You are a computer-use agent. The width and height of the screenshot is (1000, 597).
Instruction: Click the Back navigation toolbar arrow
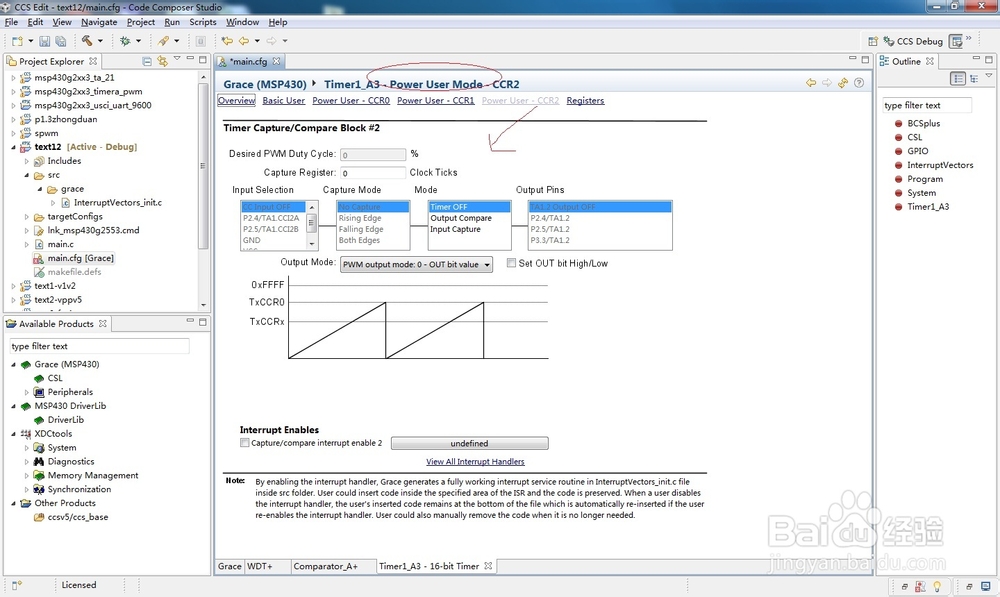coord(244,41)
